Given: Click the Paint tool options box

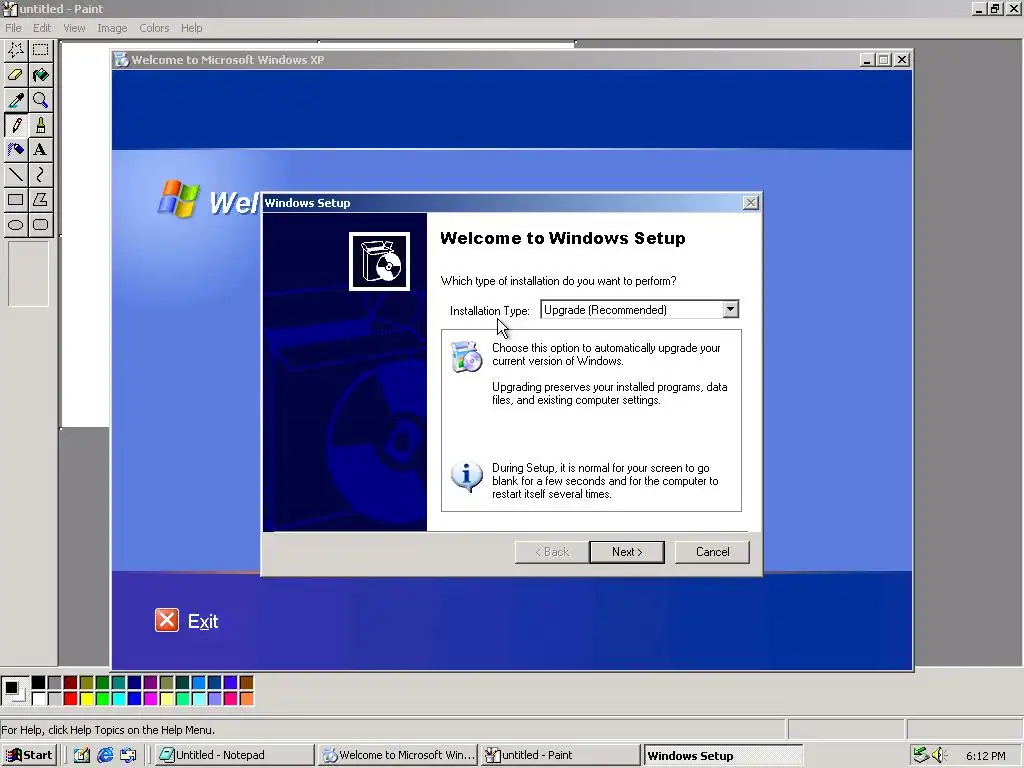Looking at the screenshot, I should click(x=28, y=274).
